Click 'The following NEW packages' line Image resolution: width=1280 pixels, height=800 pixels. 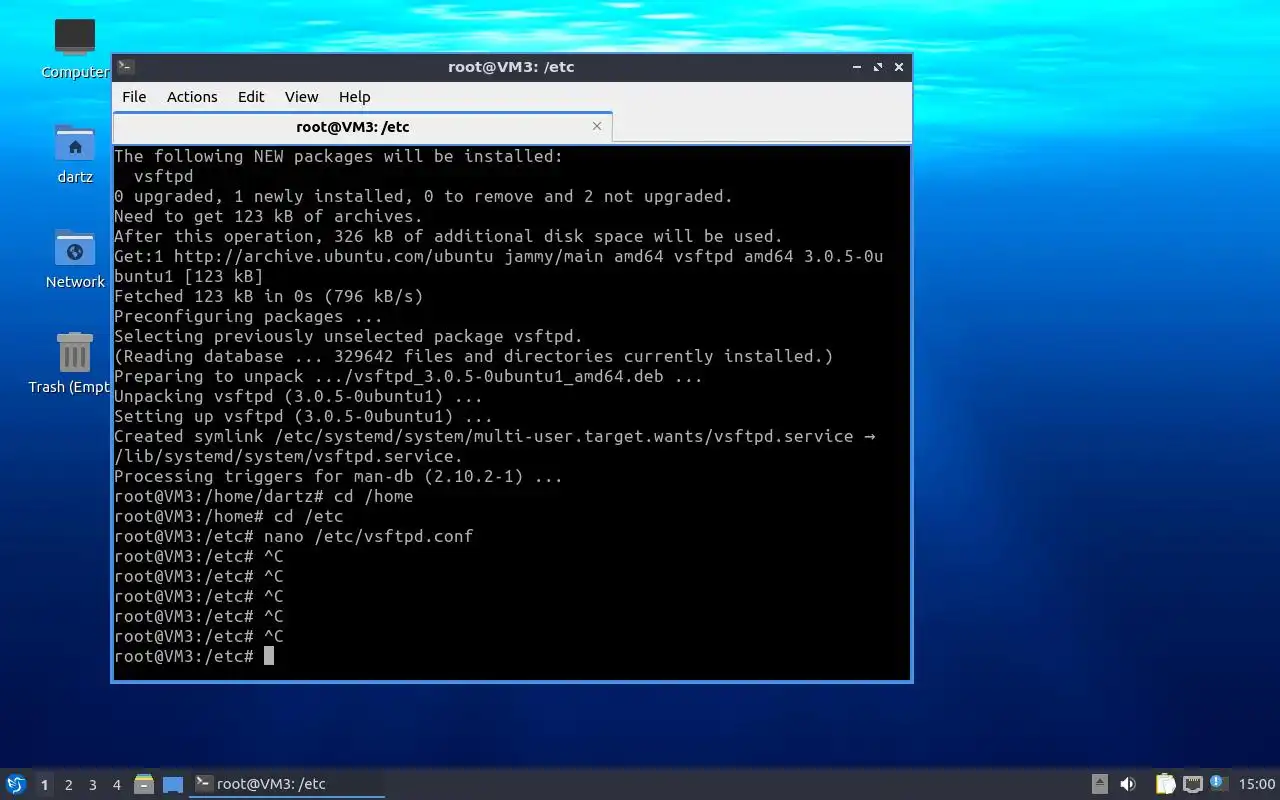pyautogui.click(x=339, y=156)
